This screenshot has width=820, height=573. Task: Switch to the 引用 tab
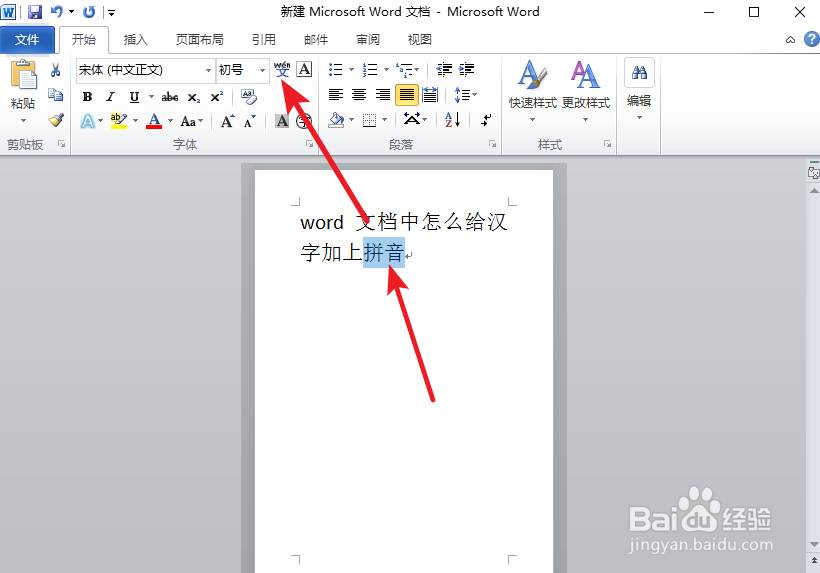264,40
